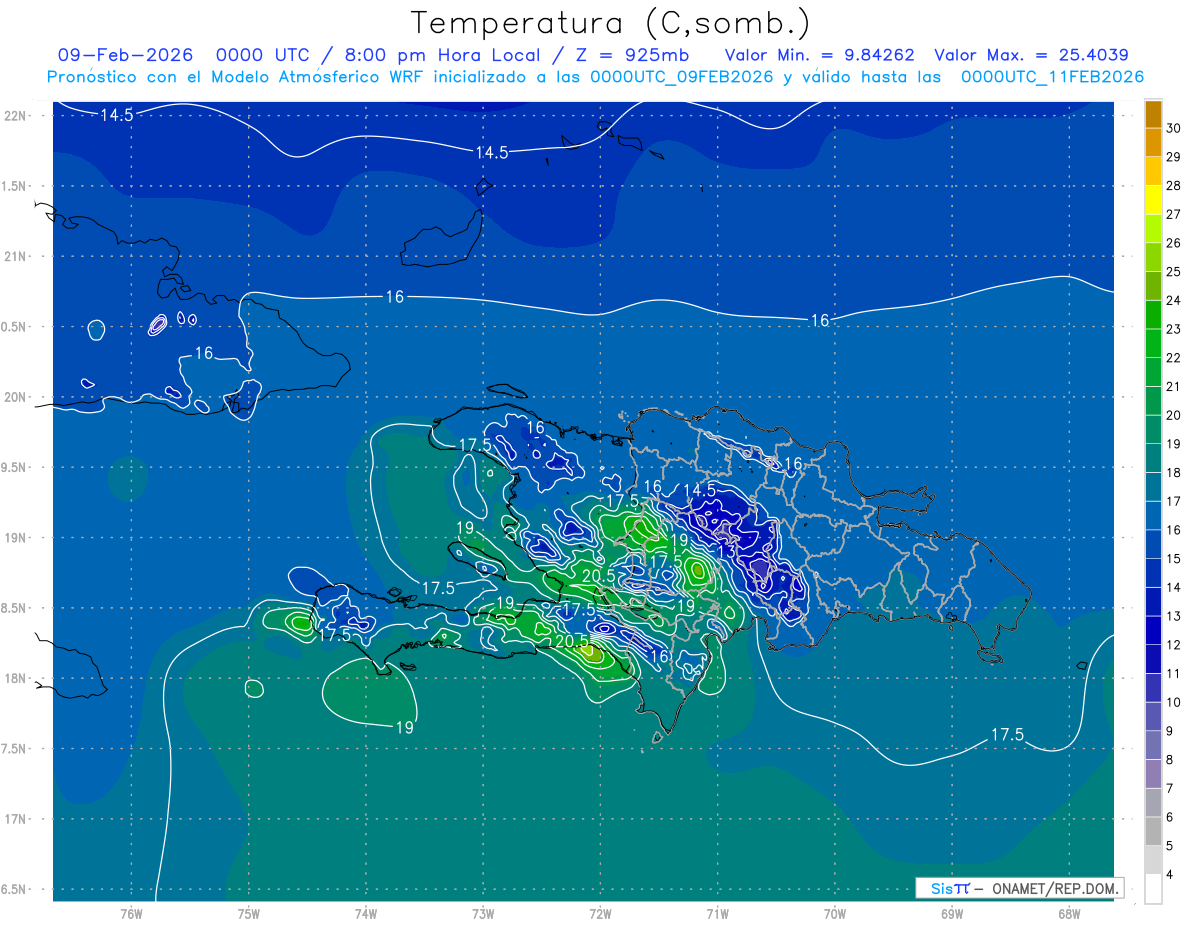Screen dimensions: 1200x927
Task: Click the 68W longitude axis label
Action: point(1068,913)
